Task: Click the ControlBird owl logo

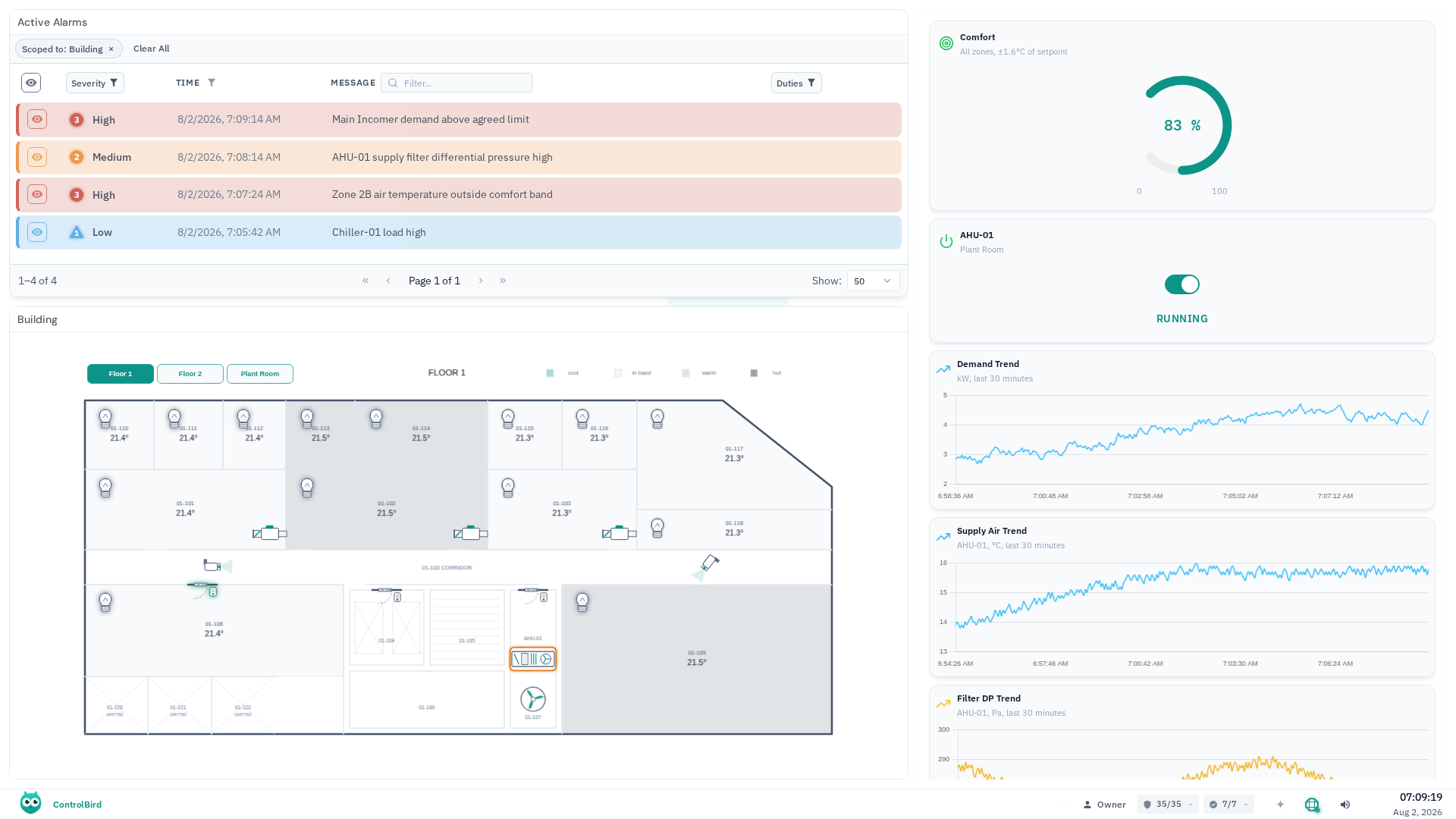Action: click(30, 802)
